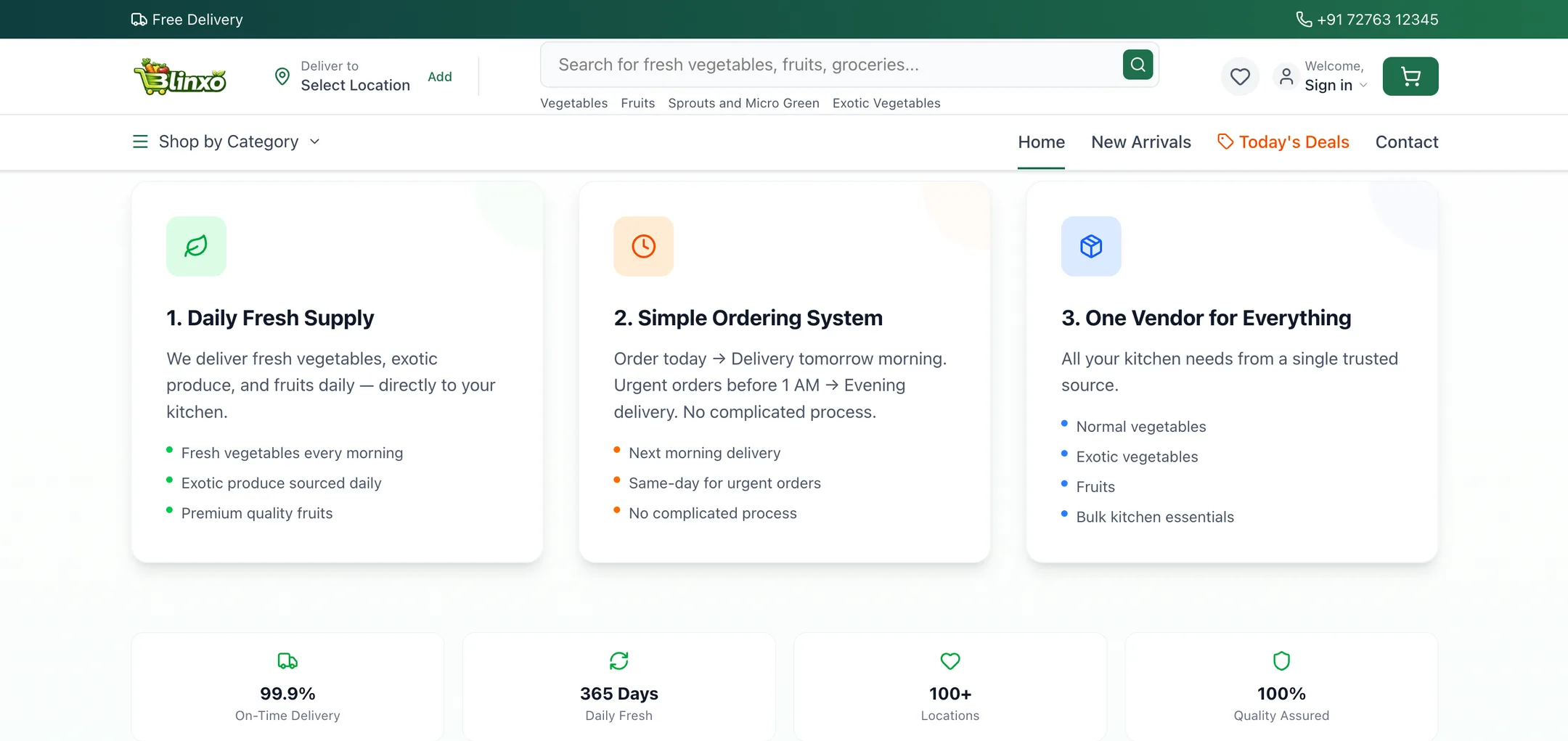1568x741 pixels.
Task: Expand the Shop by Category dropdown
Action: (226, 142)
